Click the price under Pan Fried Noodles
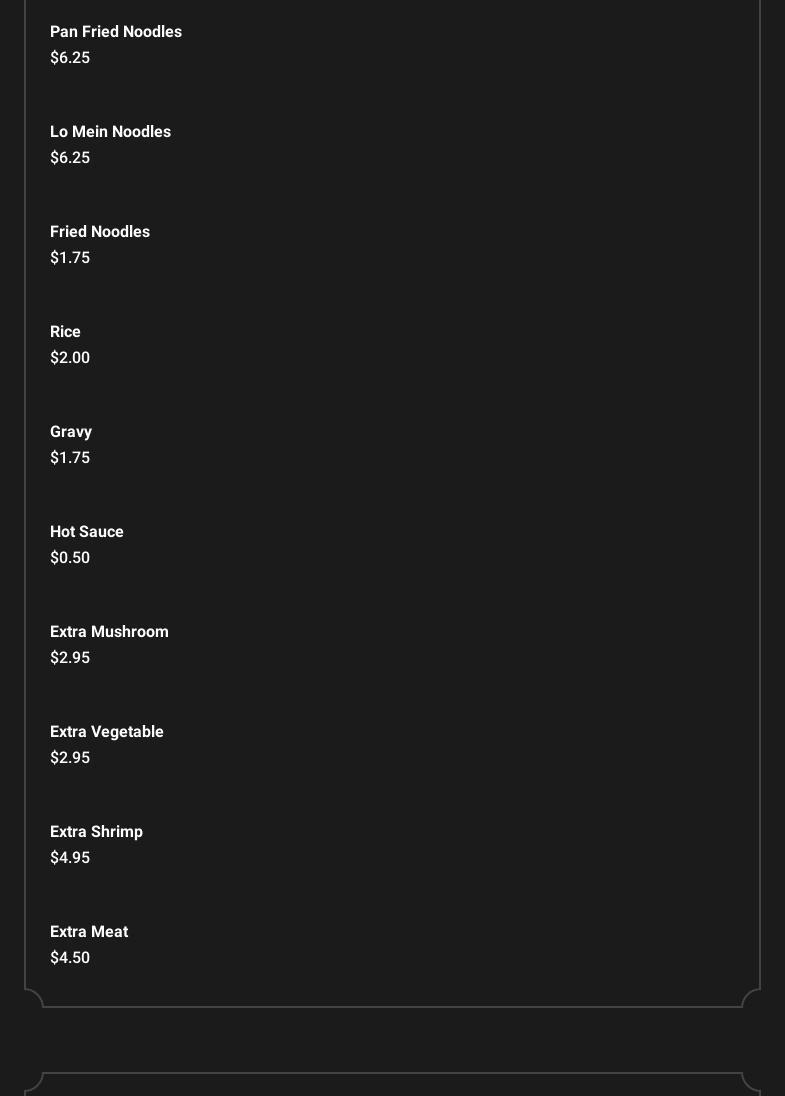Viewport: 785px width, 1096px height. pos(70,58)
